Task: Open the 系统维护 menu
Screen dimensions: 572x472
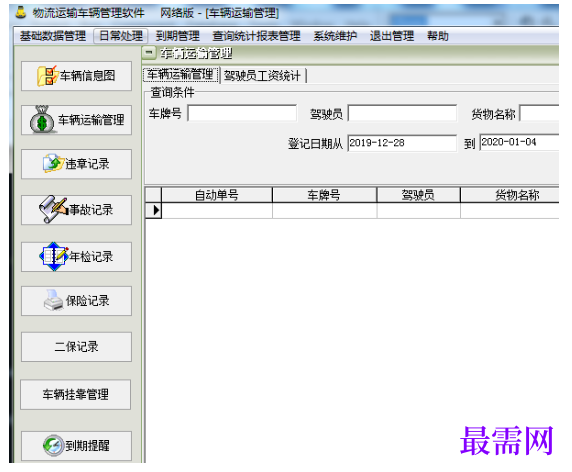Action: pyautogui.click(x=335, y=36)
